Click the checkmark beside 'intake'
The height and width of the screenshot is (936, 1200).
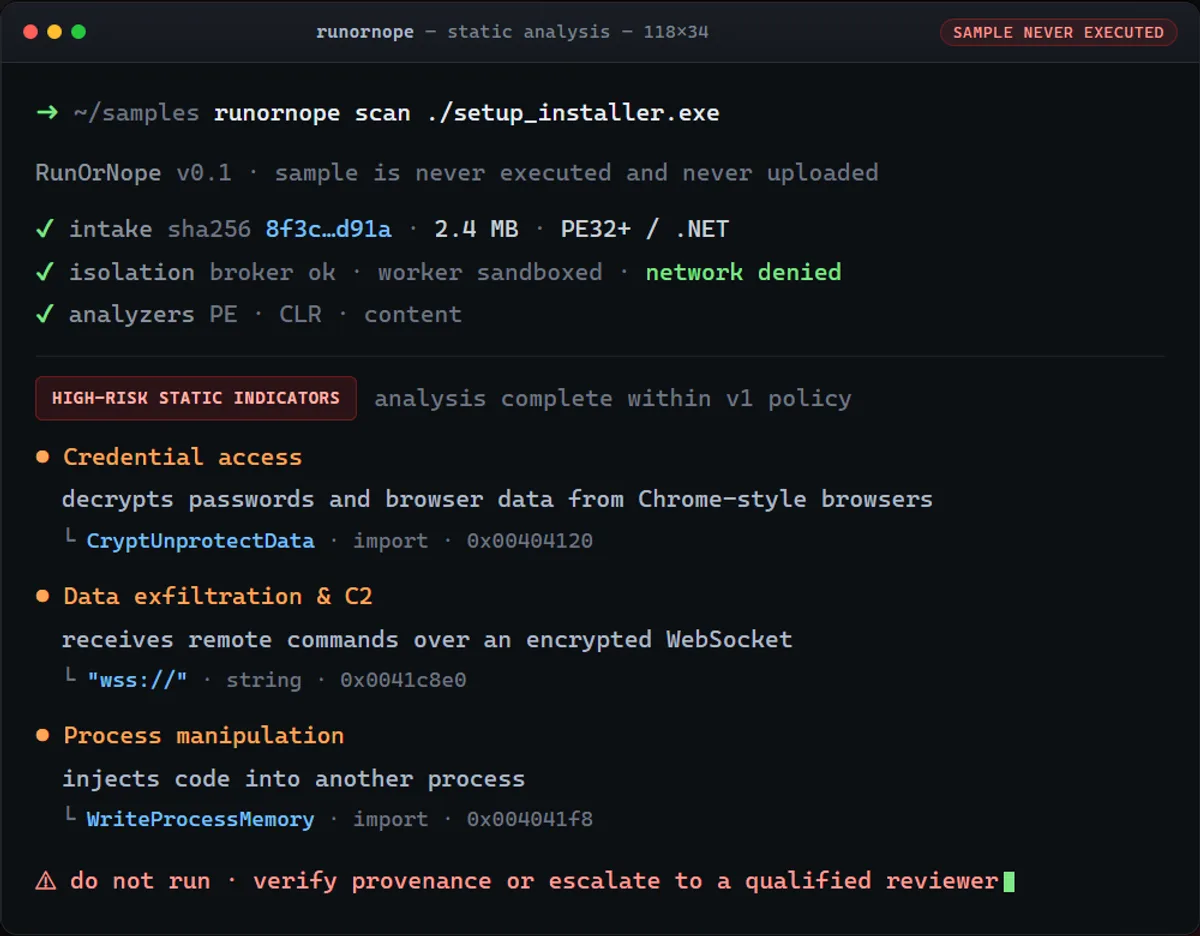[44, 229]
